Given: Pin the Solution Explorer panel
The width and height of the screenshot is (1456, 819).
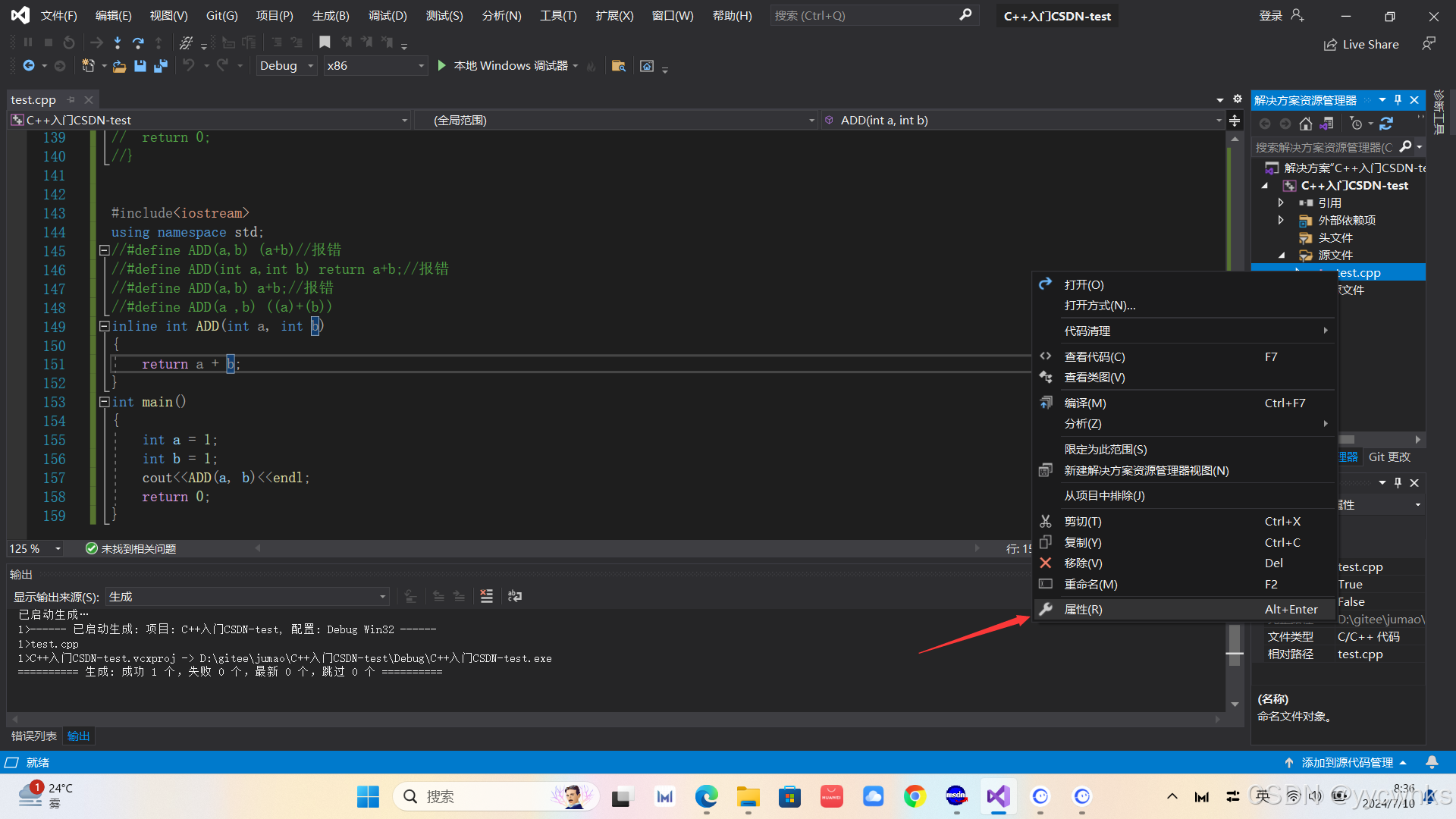Looking at the screenshot, I should tap(1398, 99).
